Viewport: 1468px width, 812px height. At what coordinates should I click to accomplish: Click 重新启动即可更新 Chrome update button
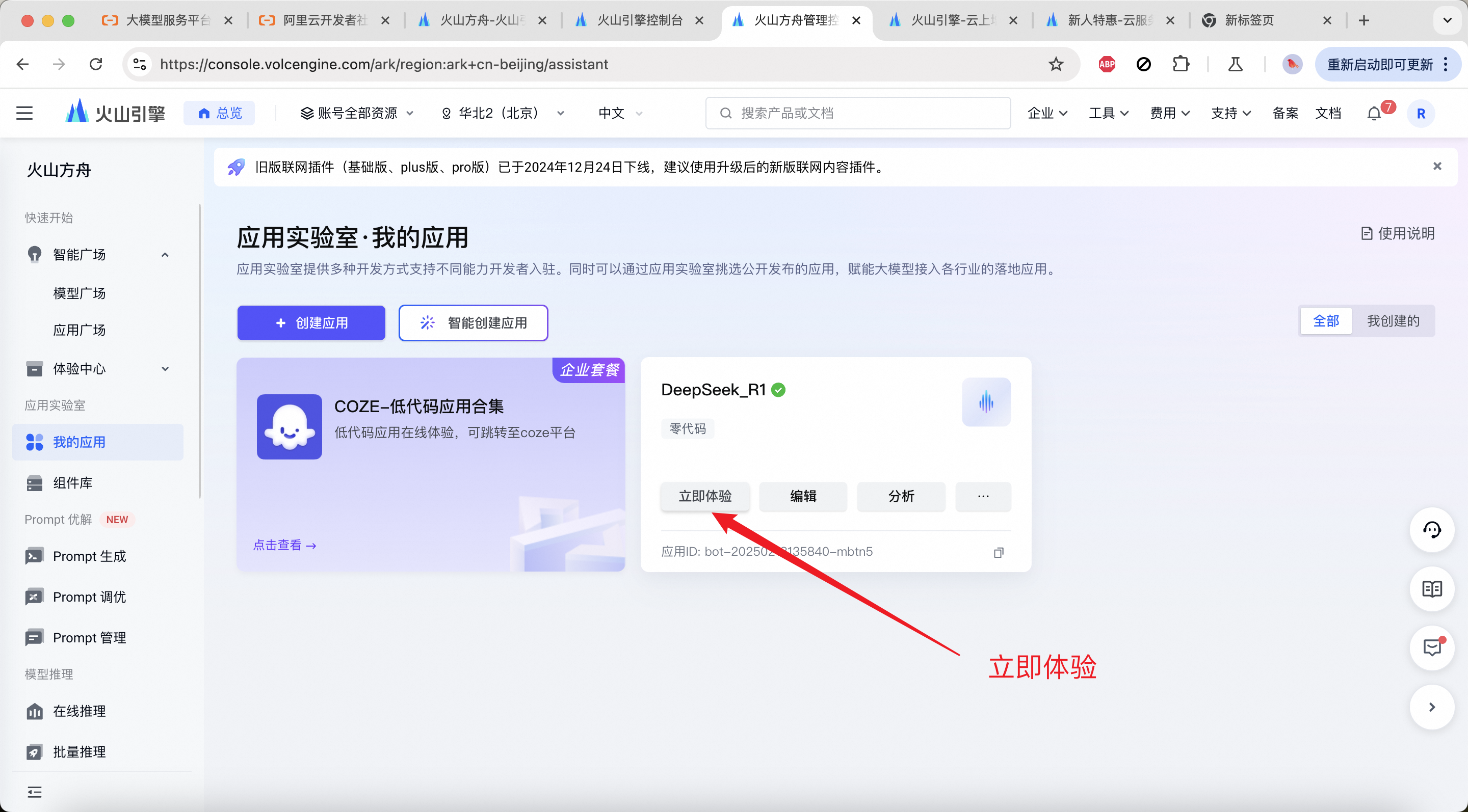[1387, 64]
